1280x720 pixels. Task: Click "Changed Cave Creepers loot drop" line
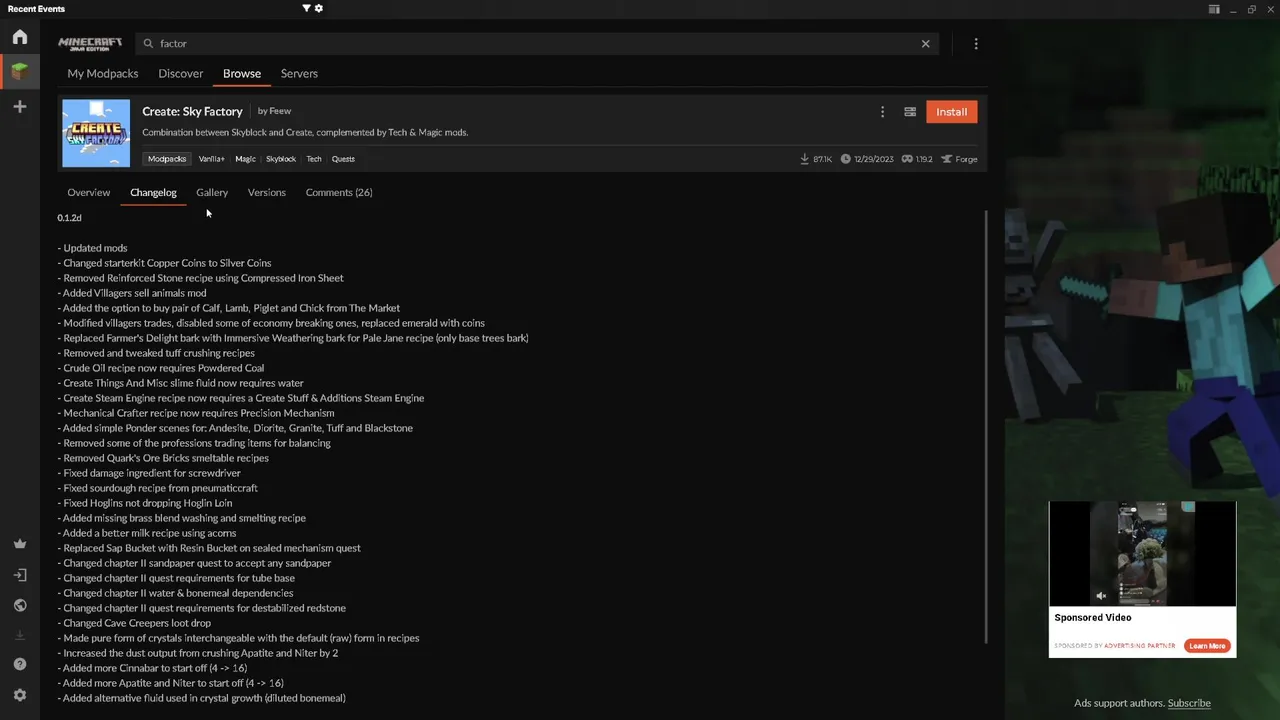134,623
